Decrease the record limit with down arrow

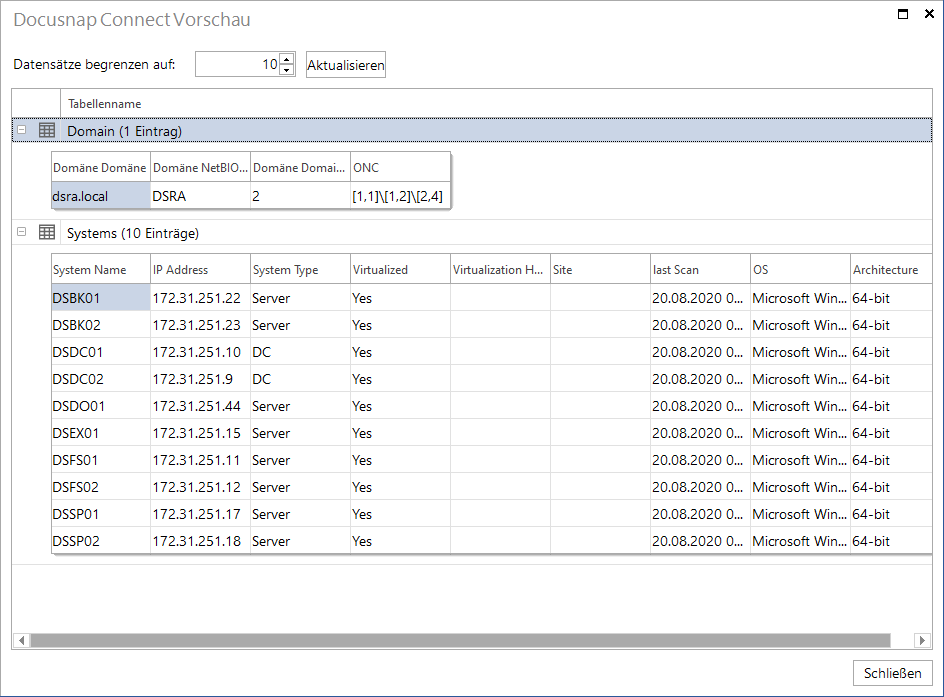pyautogui.click(x=287, y=70)
